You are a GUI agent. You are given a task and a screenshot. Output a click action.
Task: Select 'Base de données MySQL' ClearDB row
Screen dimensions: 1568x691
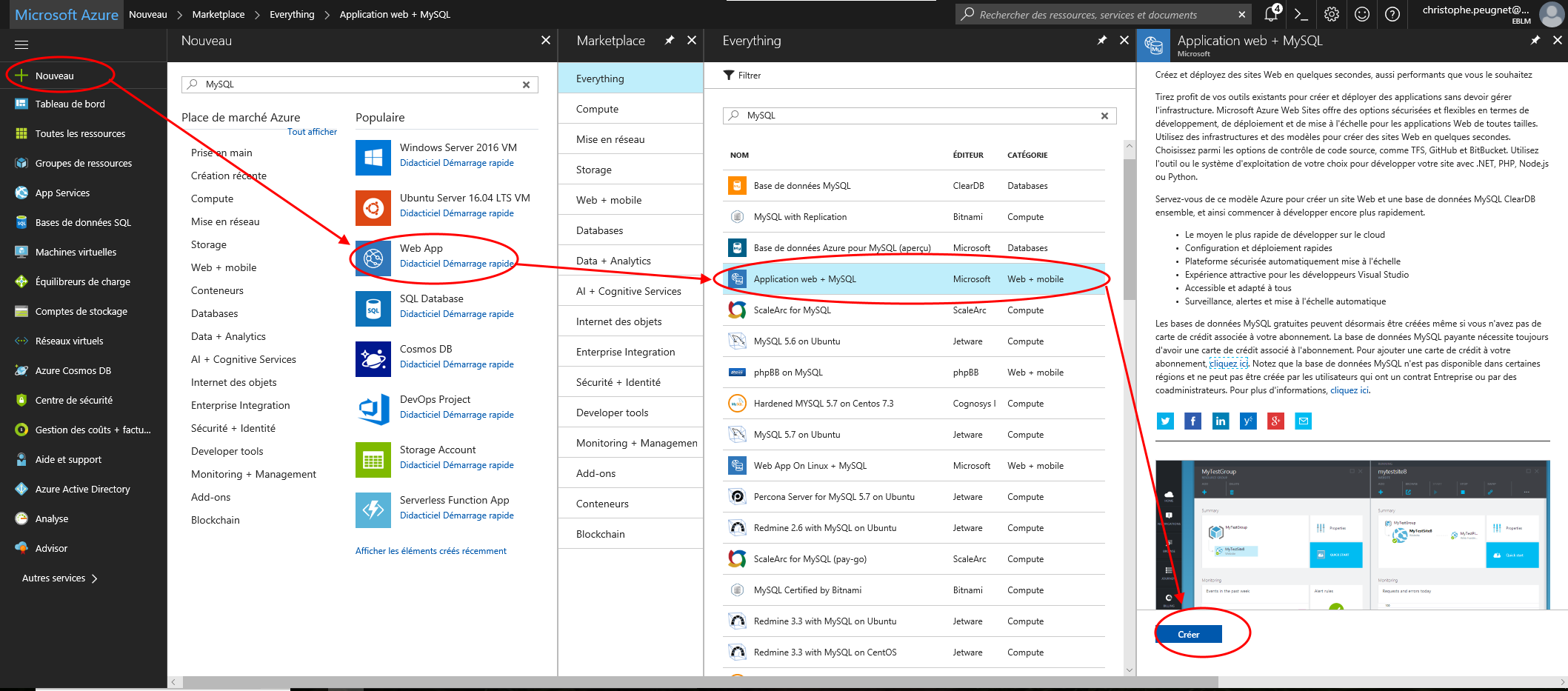click(913, 186)
